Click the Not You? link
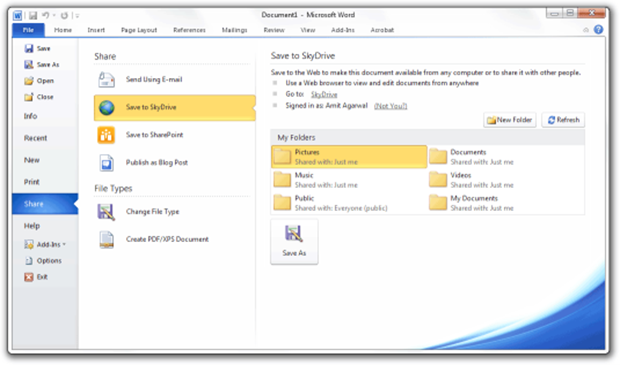Image resolution: width=620 pixels, height=365 pixels. (x=391, y=106)
